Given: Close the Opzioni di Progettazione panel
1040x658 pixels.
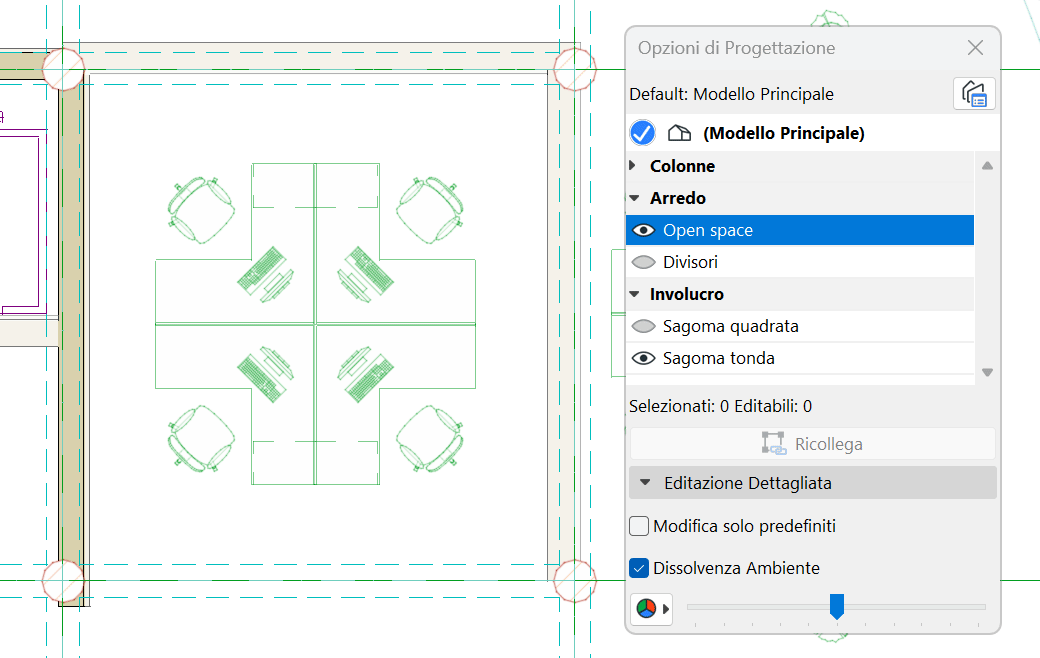Looking at the screenshot, I should pos(975,48).
